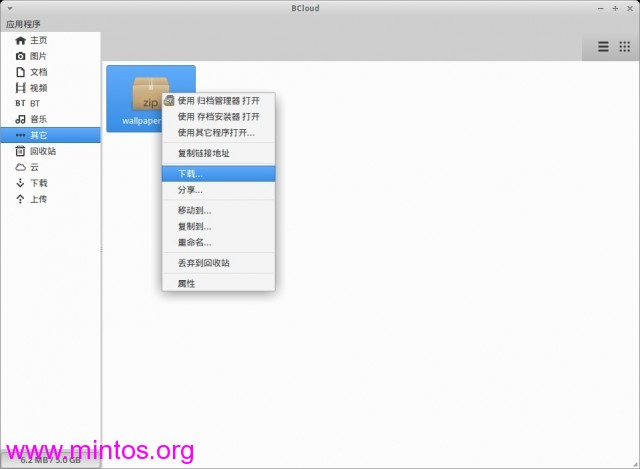
Task: Click the 云 cloud icon in sidebar
Action: [20, 167]
